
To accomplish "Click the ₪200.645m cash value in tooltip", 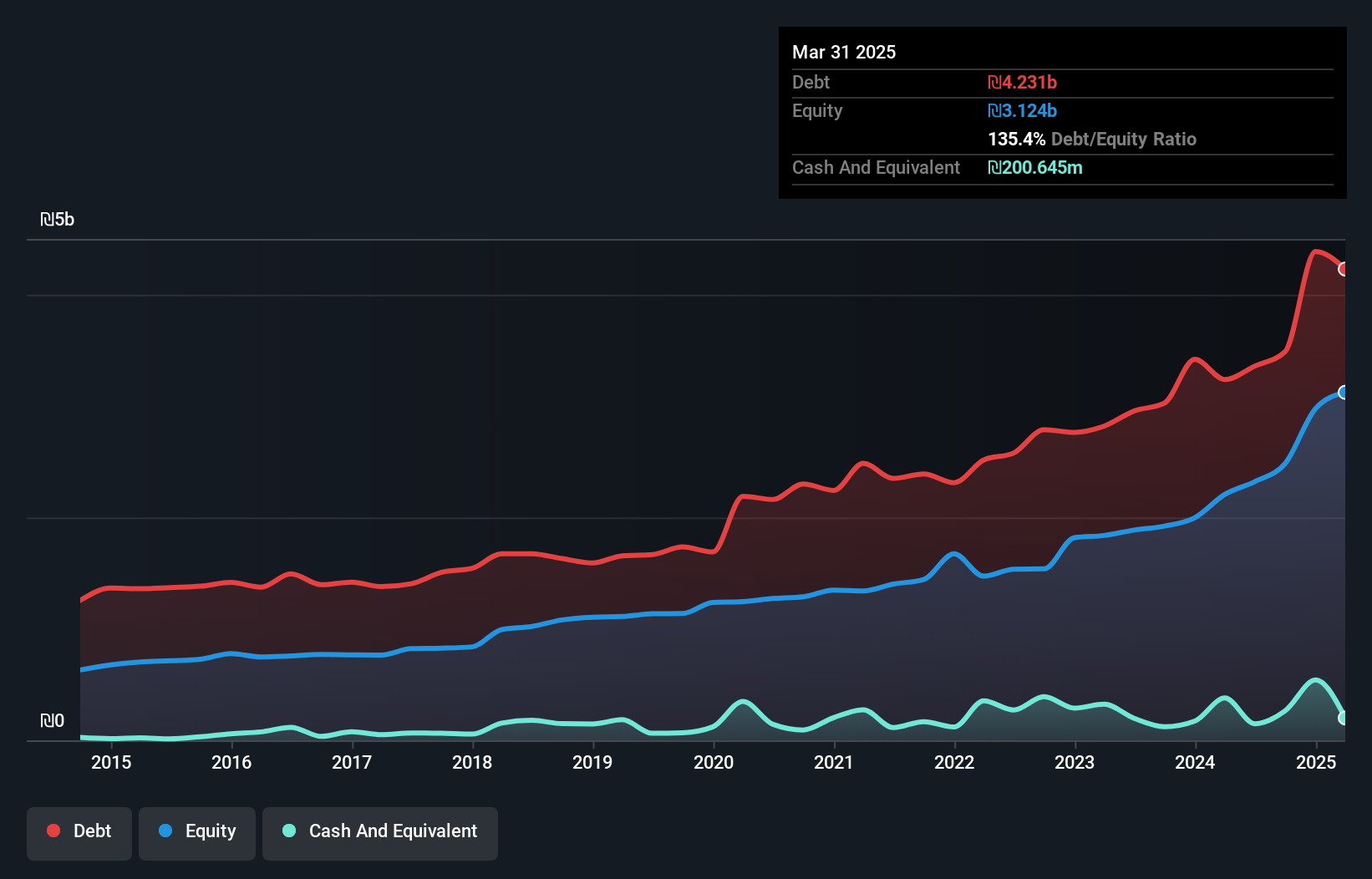I will tap(1034, 168).
